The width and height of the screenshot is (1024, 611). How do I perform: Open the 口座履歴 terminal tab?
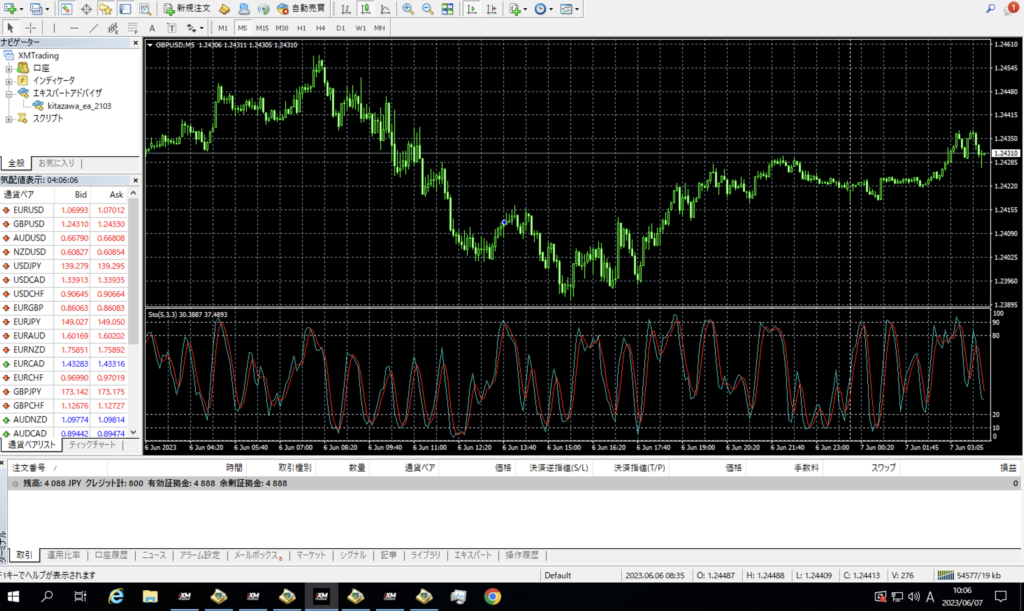coord(110,555)
